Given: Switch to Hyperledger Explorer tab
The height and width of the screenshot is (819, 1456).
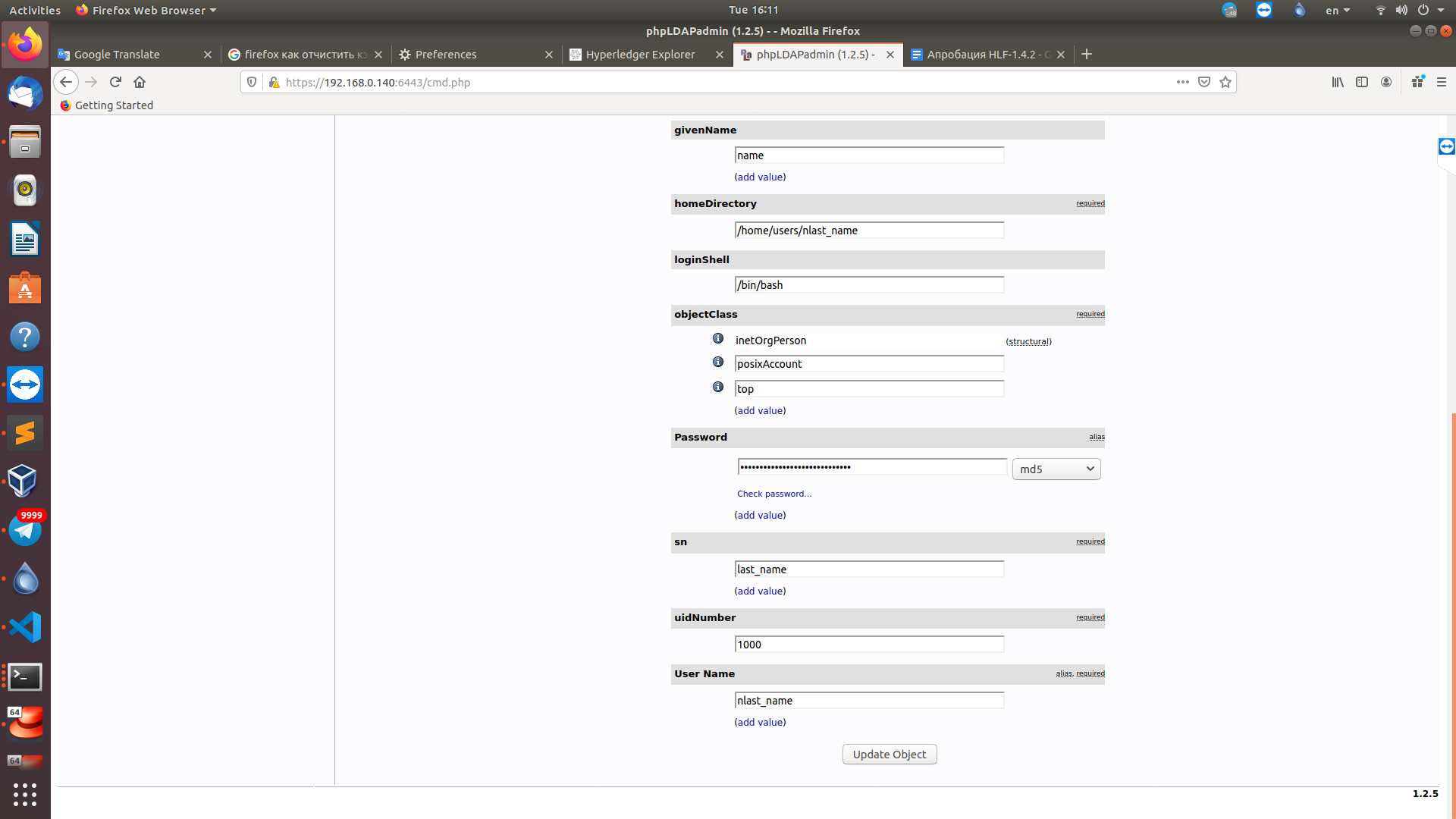Looking at the screenshot, I should coord(640,55).
